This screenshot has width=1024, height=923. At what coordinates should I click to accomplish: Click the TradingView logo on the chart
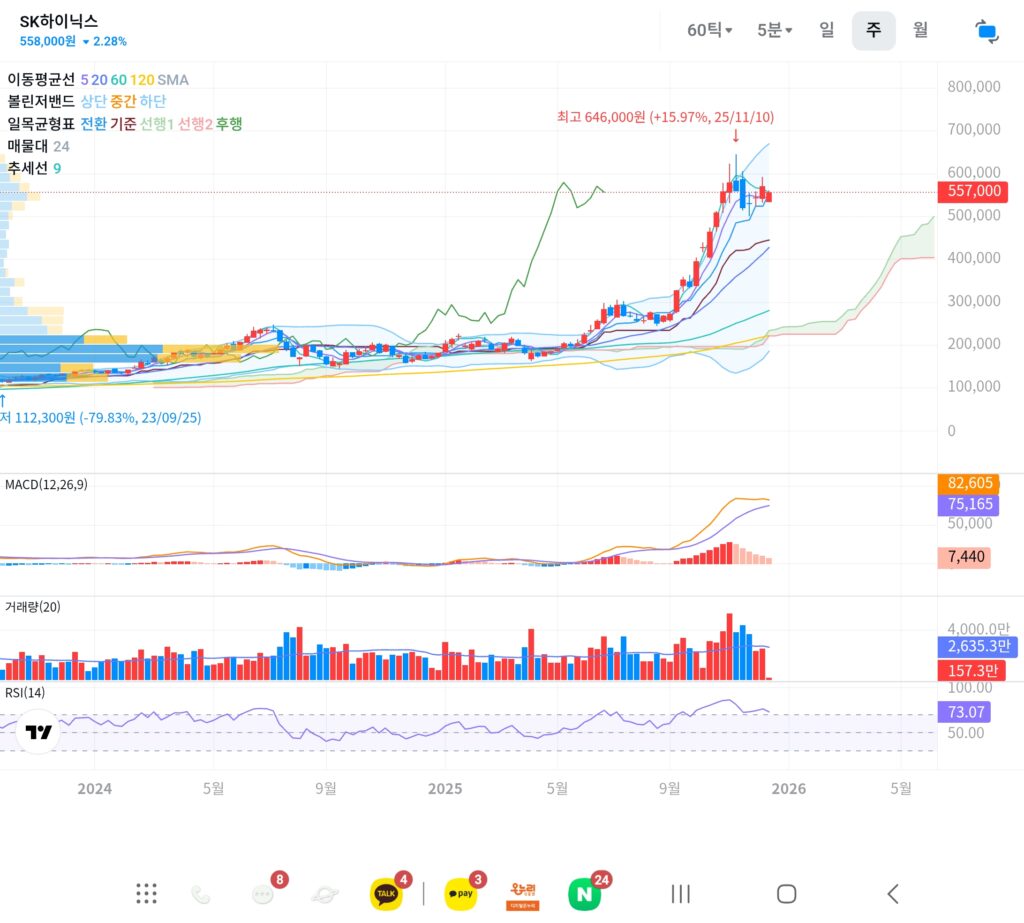pyautogui.click(x=38, y=732)
